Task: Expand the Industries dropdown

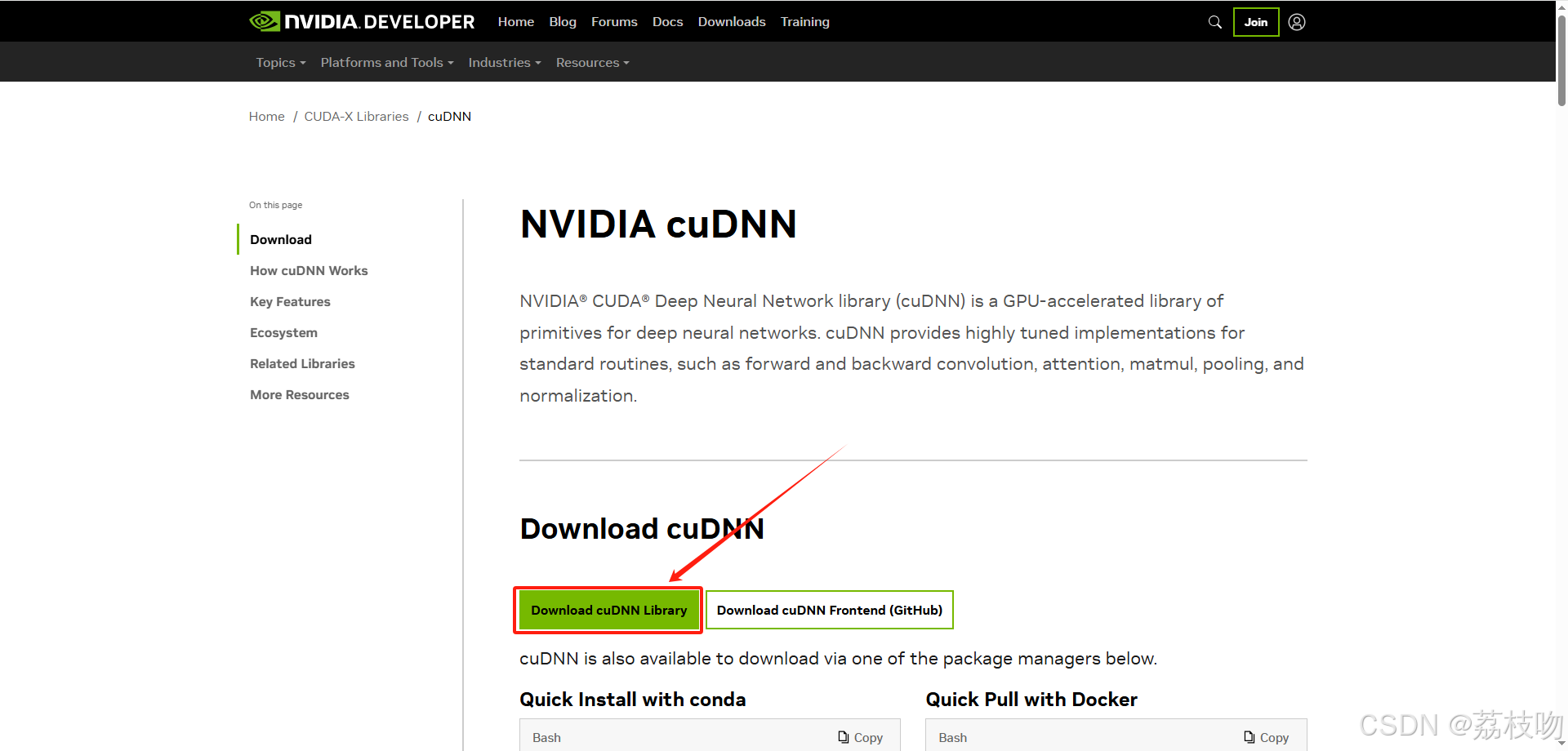Action: [505, 62]
